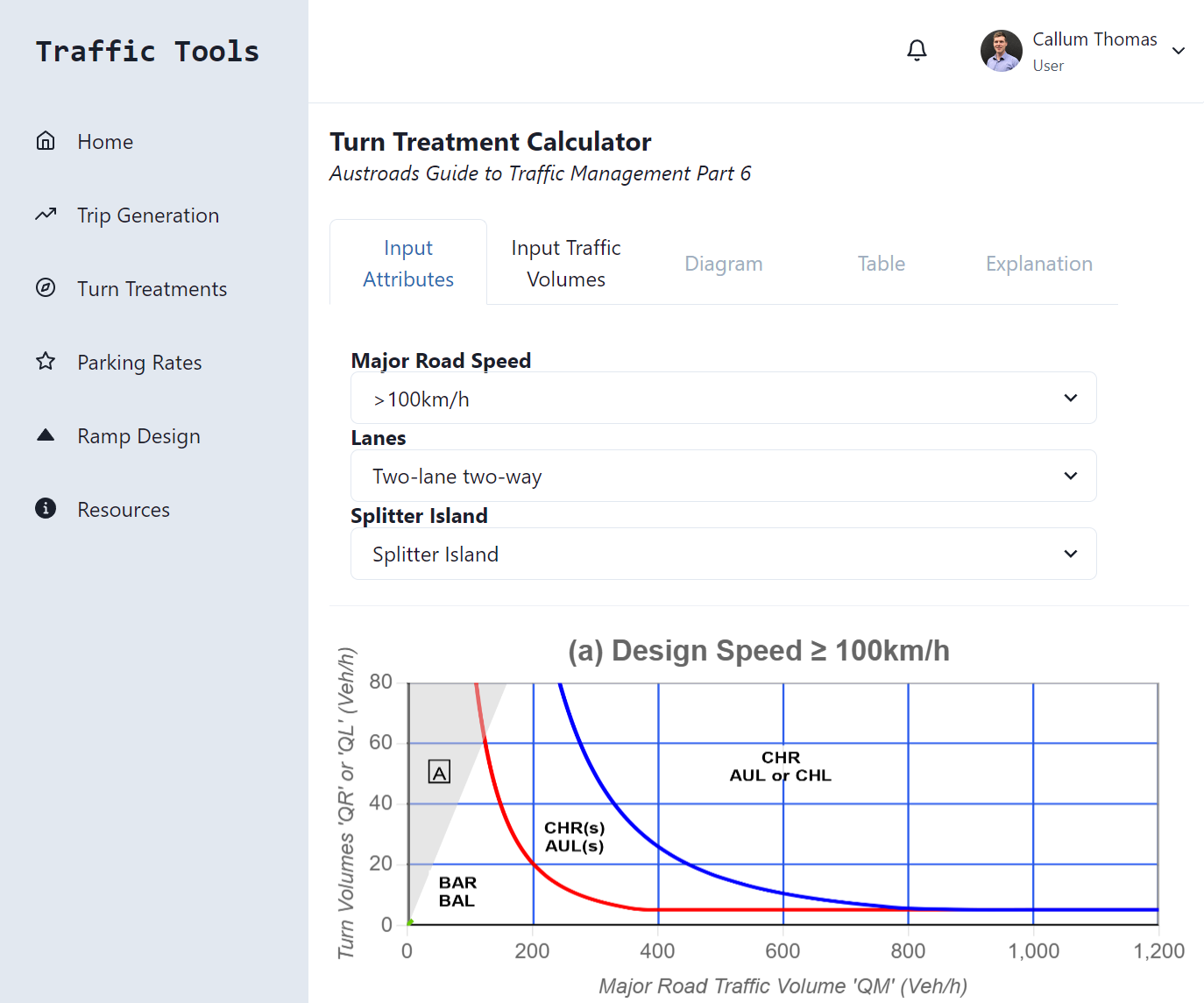The width and height of the screenshot is (1204, 1003).
Task: Open the Parking Rates page
Action: [x=139, y=363]
